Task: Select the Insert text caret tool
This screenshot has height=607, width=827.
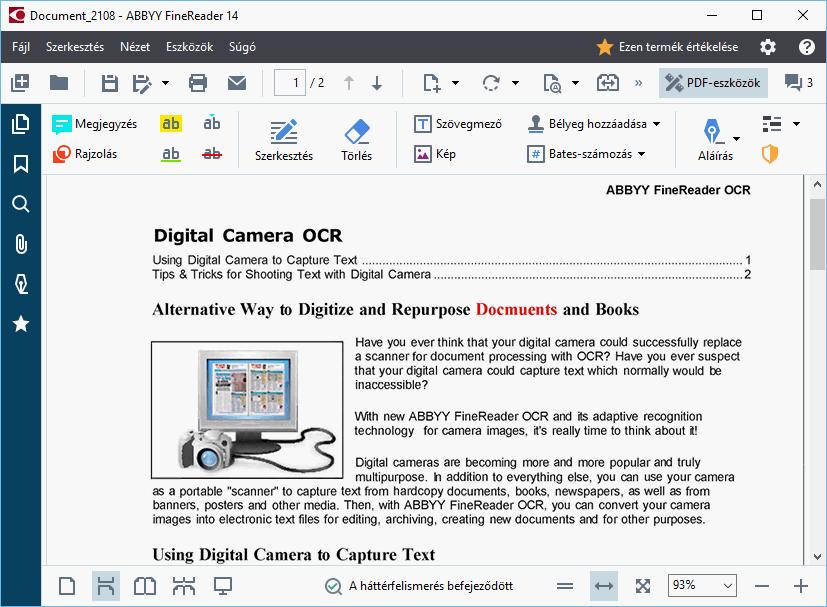Action: (211, 122)
